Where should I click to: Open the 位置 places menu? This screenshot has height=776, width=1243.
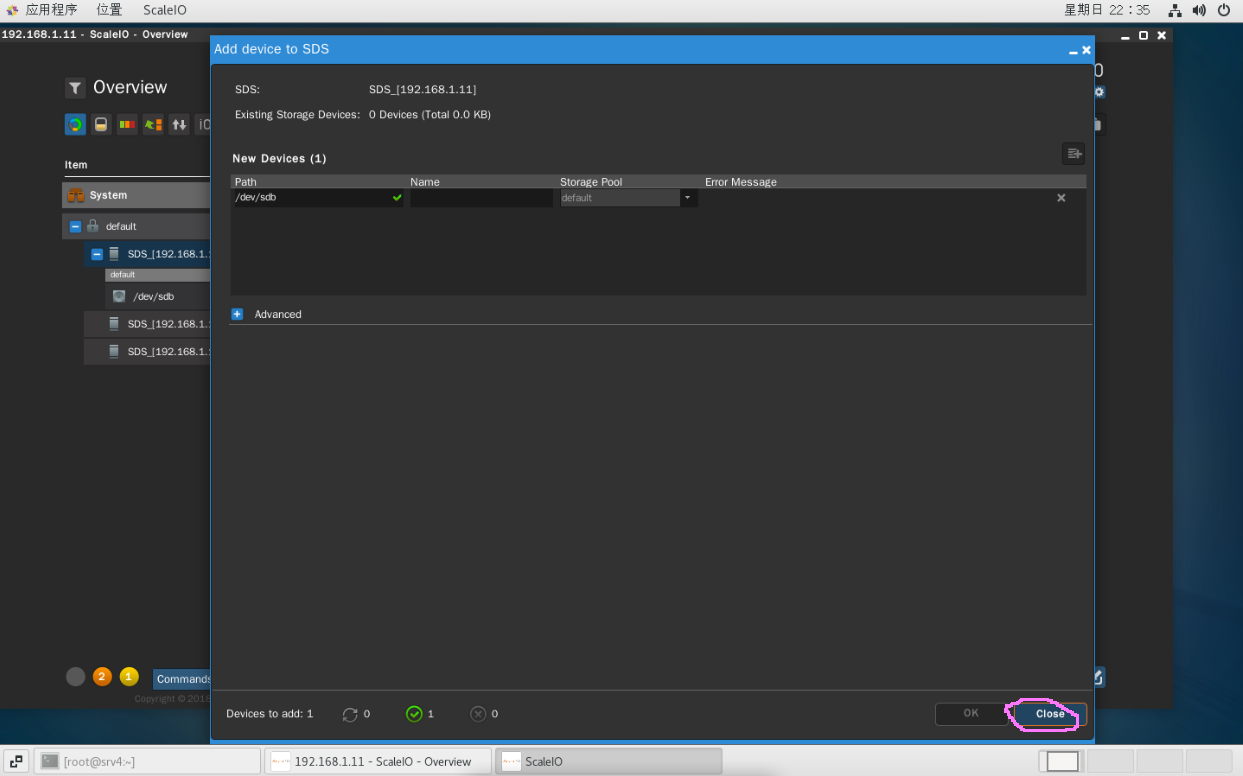click(109, 10)
